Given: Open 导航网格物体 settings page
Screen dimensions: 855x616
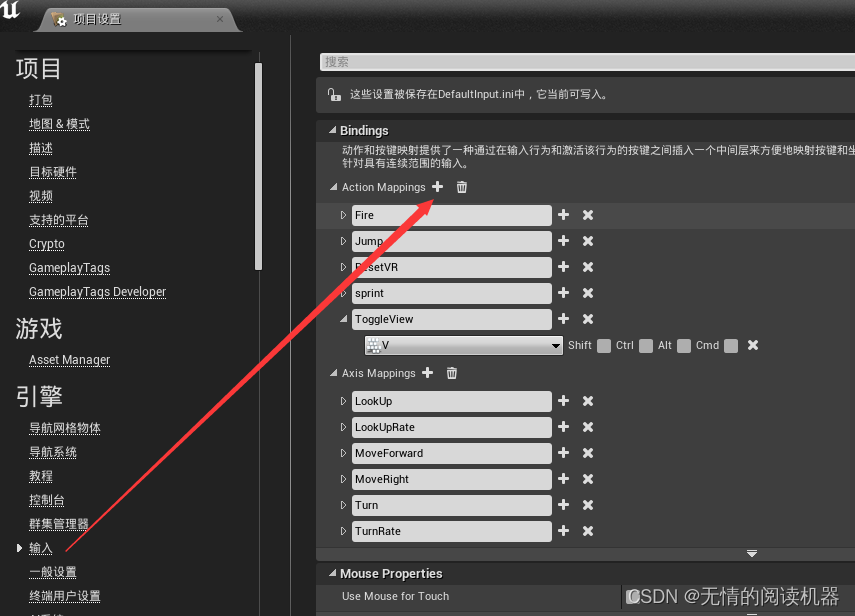Looking at the screenshot, I should click(x=65, y=428).
